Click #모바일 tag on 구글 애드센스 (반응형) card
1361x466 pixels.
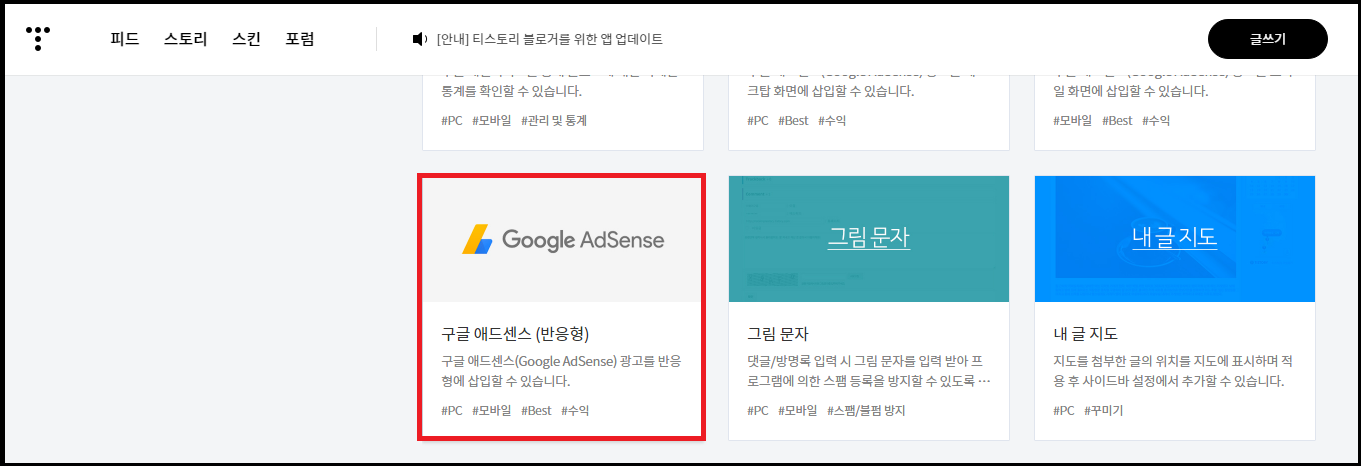[x=491, y=410]
